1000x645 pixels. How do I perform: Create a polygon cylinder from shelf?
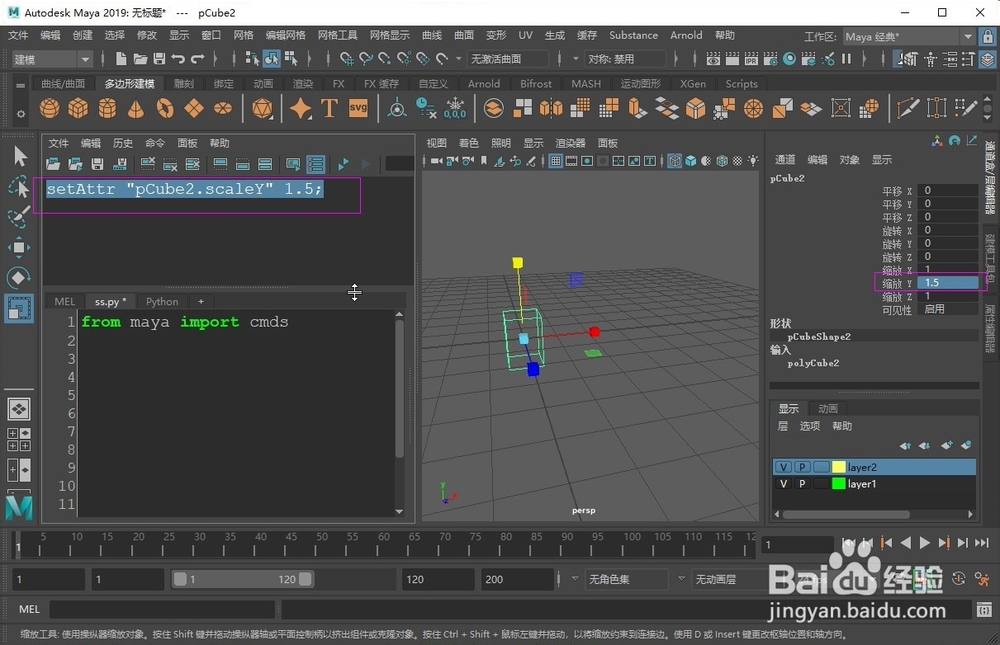tap(107, 108)
